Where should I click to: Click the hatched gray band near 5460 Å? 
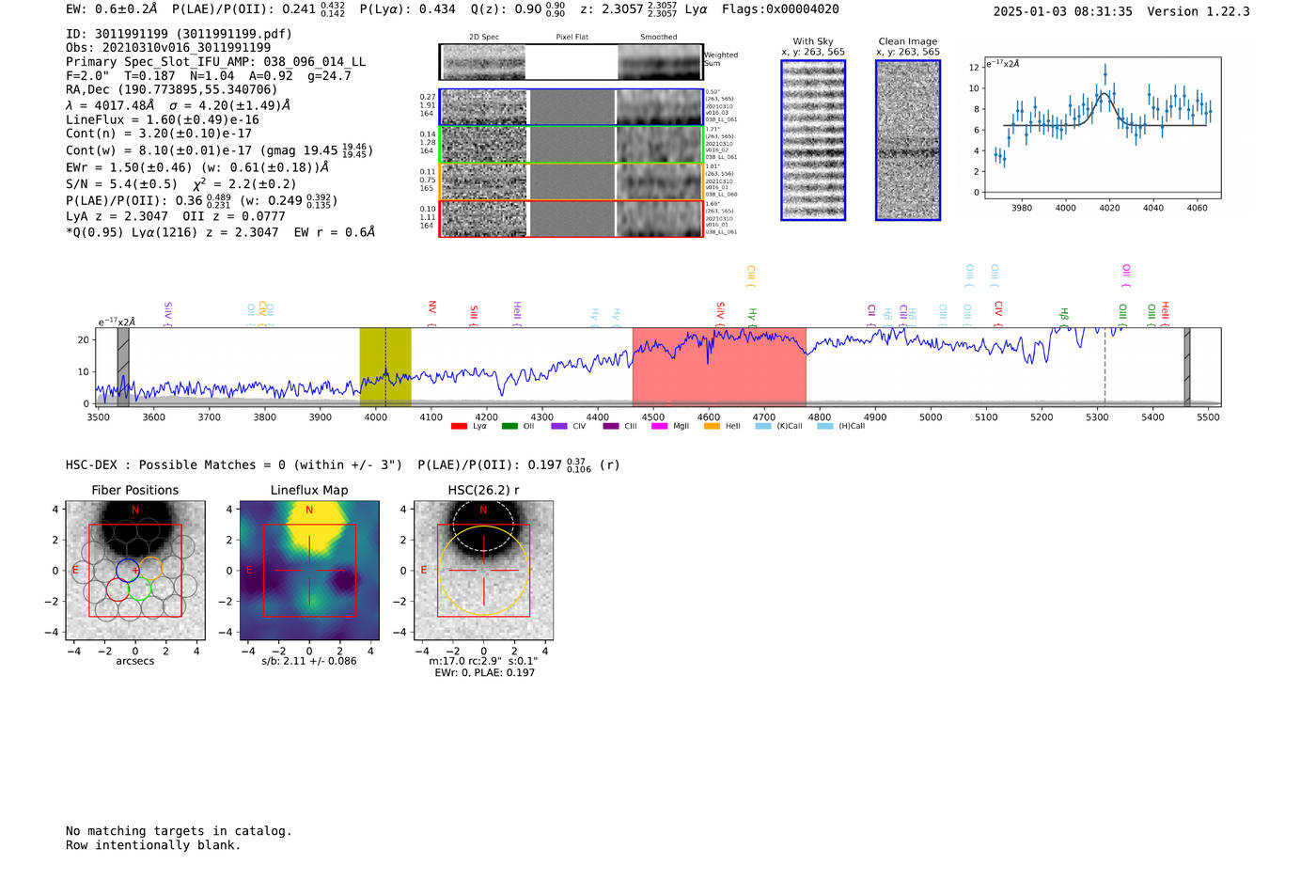[1187, 367]
